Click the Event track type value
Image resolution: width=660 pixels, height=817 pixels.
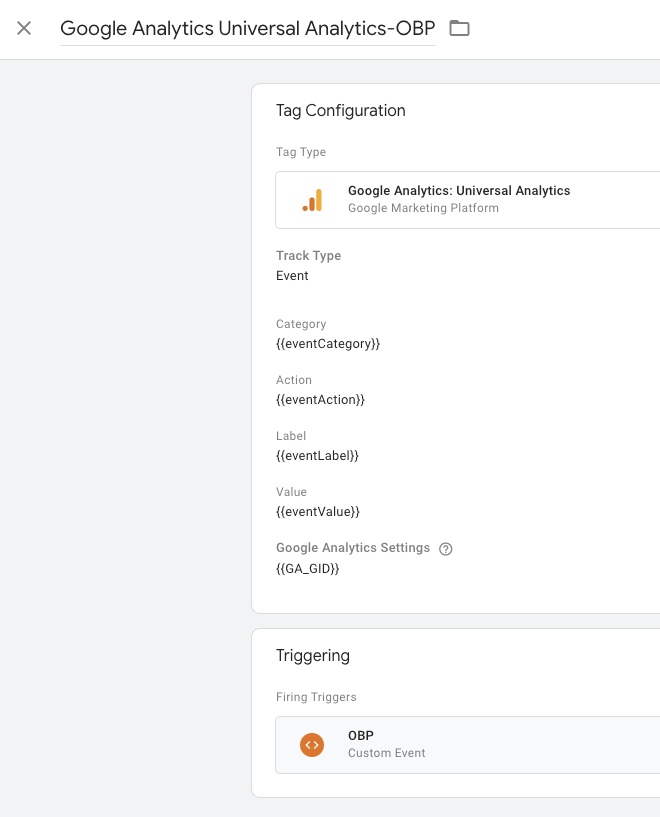point(292,276)
